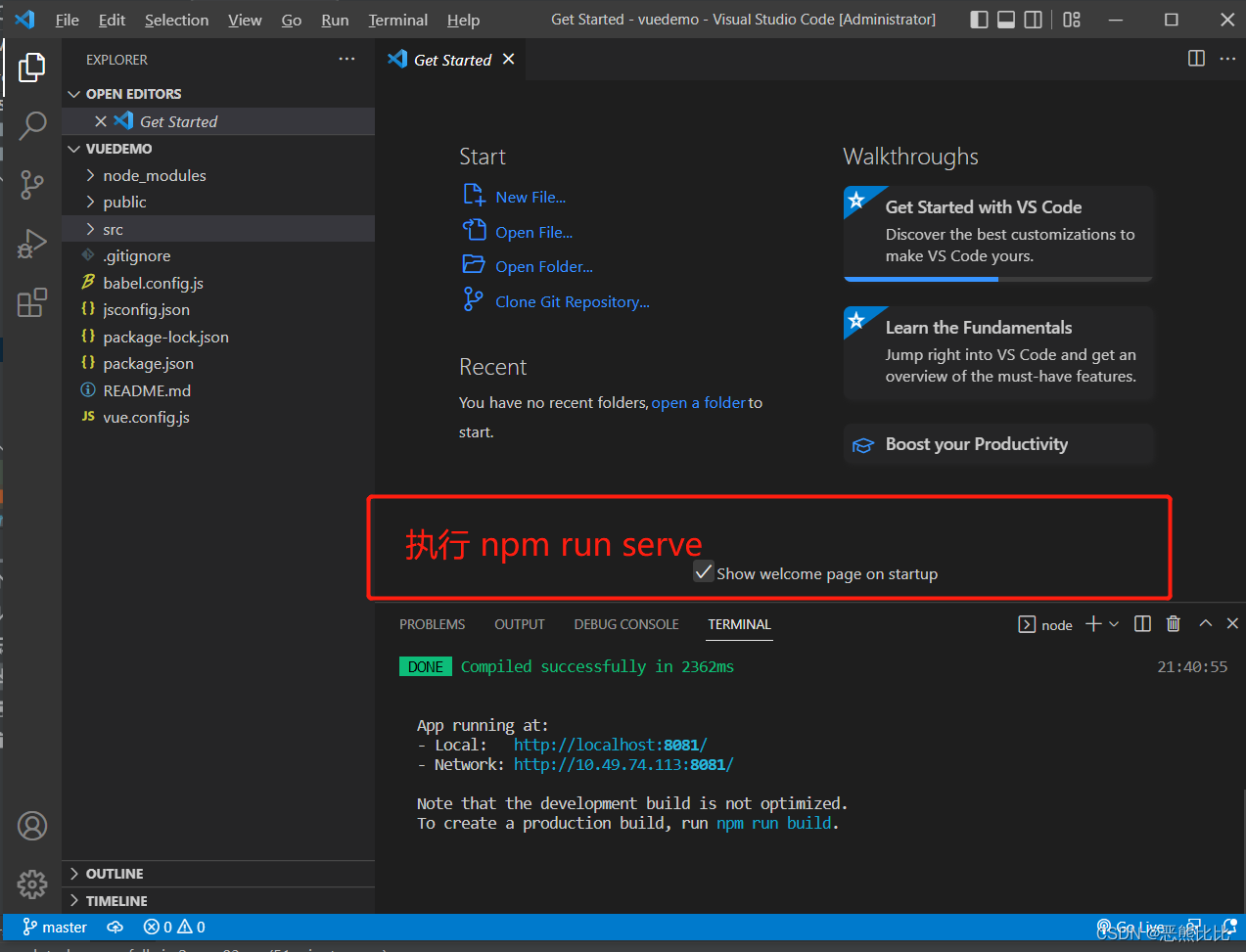Select the node terminal instance
1246x952 pixels.
[1045, 625]
